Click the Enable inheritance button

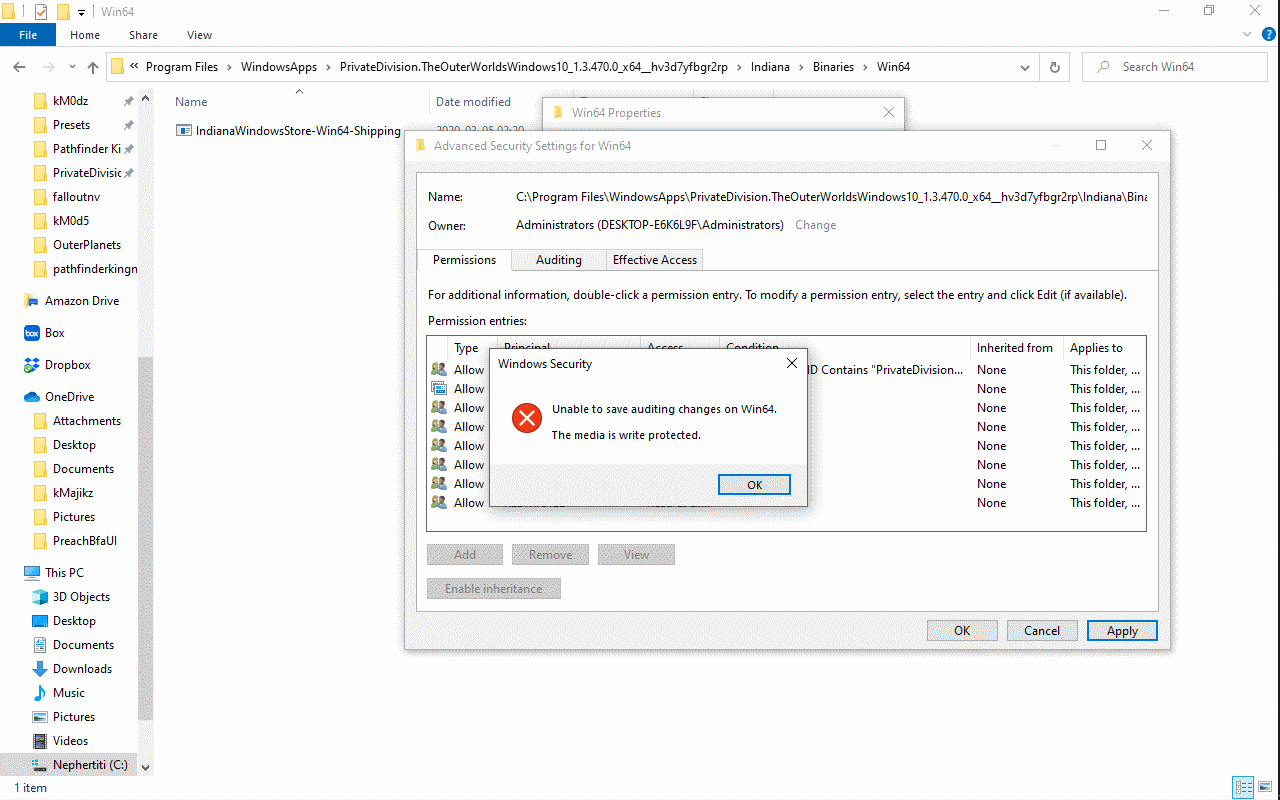point(494,589)
